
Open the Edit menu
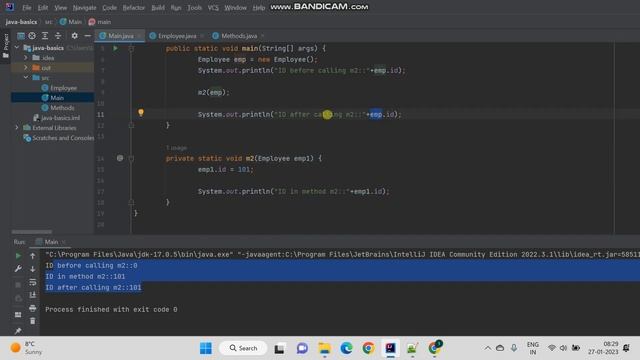tap(42, 8)
